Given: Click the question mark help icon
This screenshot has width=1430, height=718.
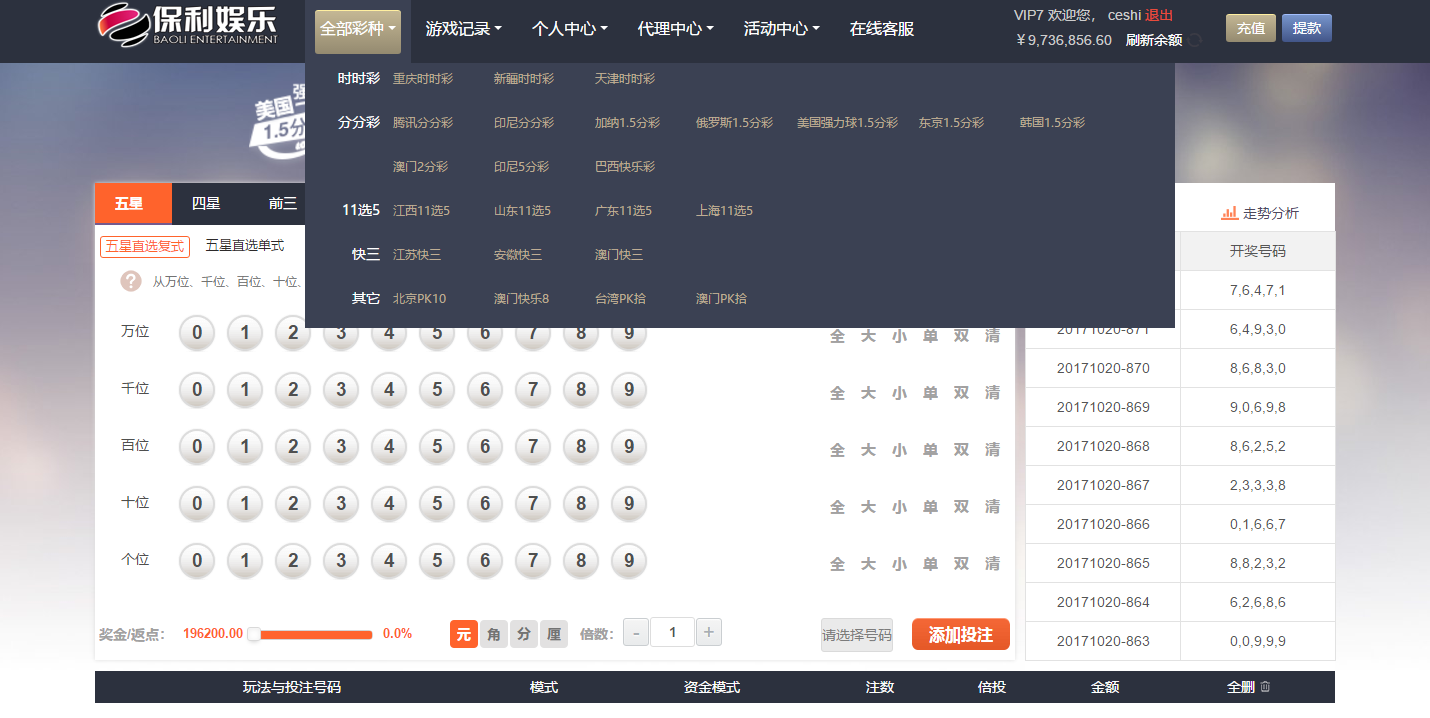Looking at the screenshot, I should (131, 281).
